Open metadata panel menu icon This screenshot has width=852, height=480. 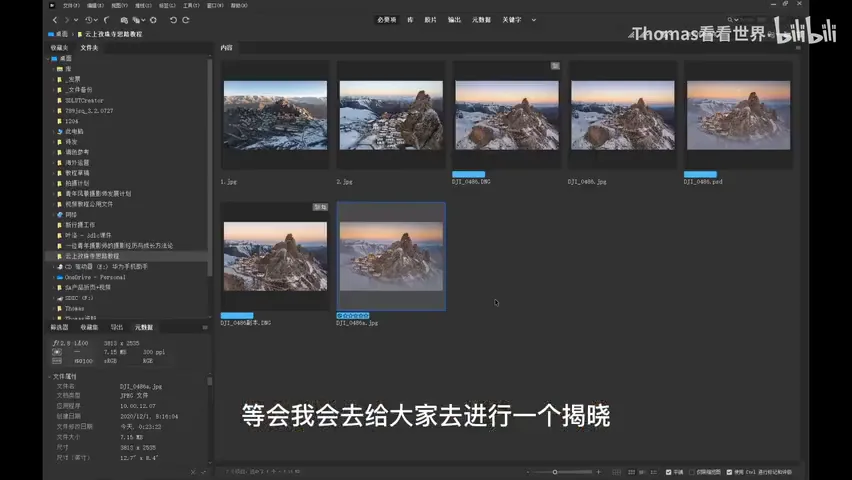tap(205, 327)
